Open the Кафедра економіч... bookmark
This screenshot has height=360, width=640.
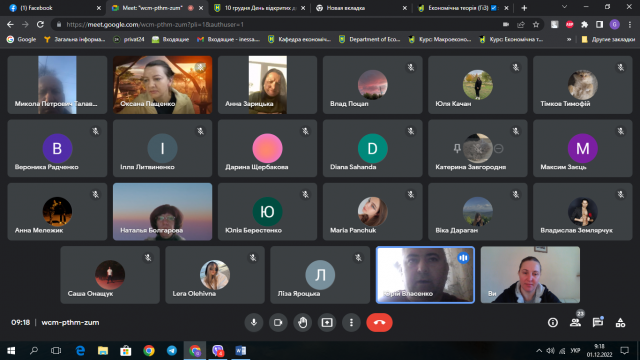(x=299, y=39)
